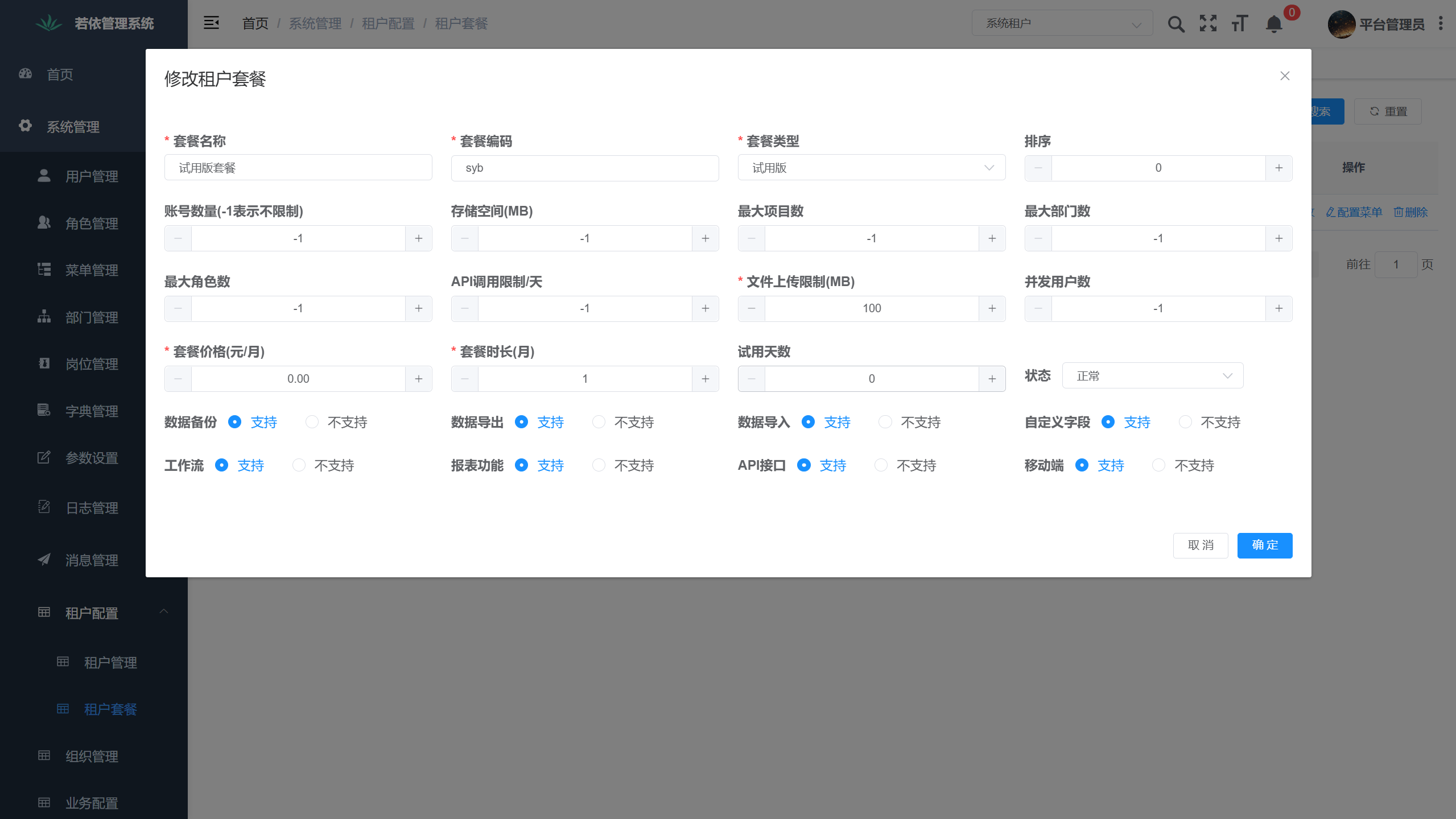The image size is (1456, 819).
Task: Open the search magnifier in top bar
Action: [x=1175, y=23]
